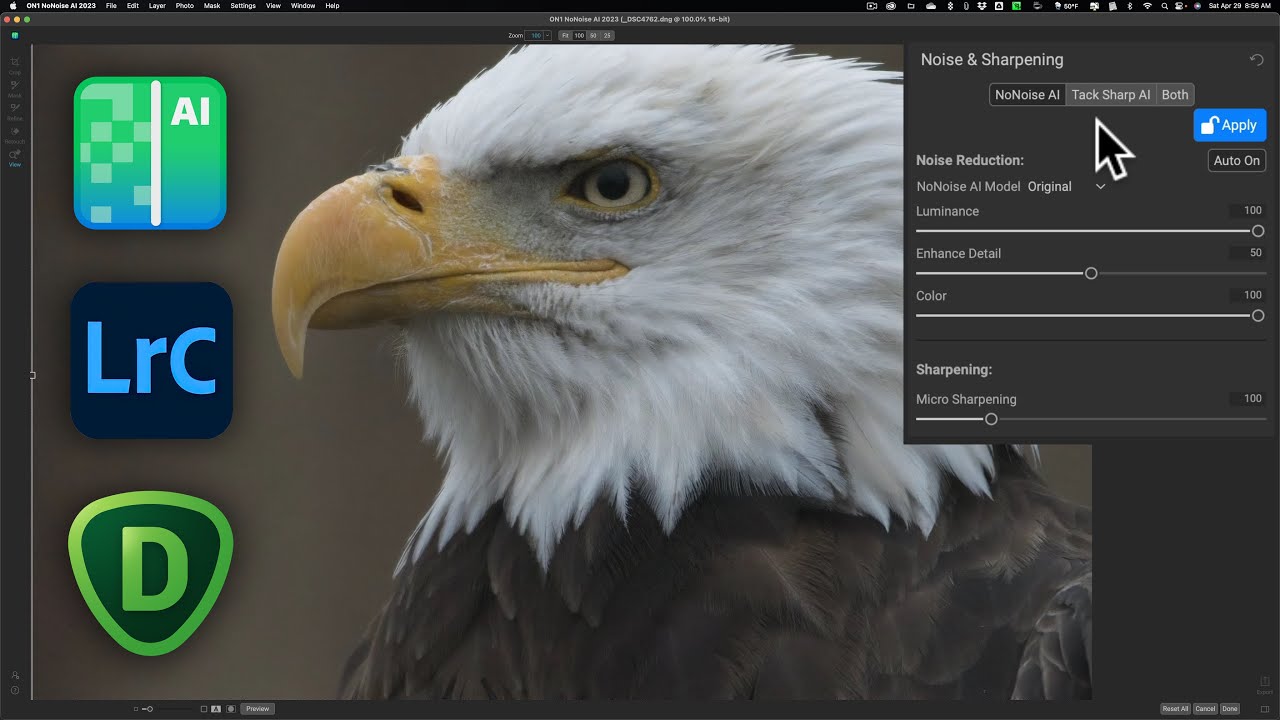Select the Retouch tool in left toolbar
Viewport: 1280px width, 720px height.
point(15,134)
